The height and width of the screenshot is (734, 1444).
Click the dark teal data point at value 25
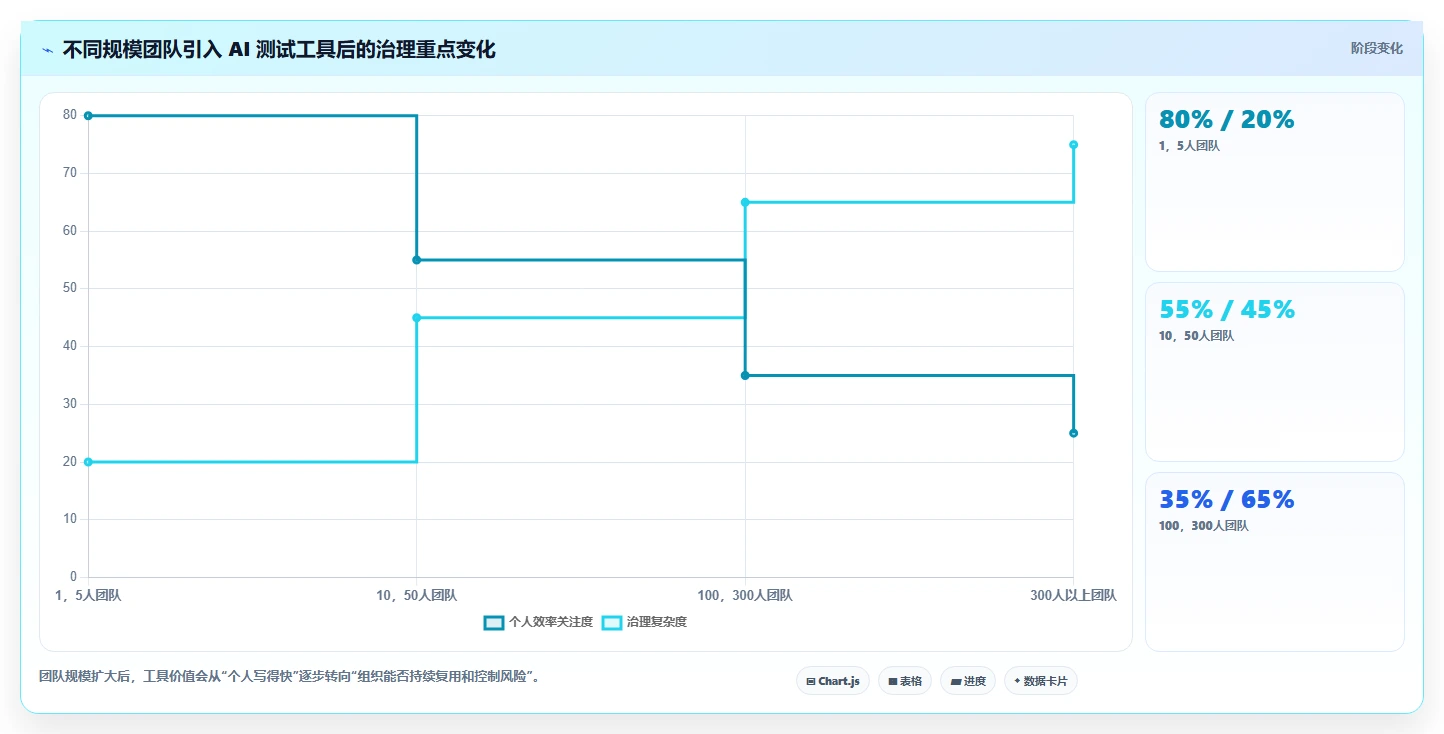pyautogui.click(x=1073, y=433)
